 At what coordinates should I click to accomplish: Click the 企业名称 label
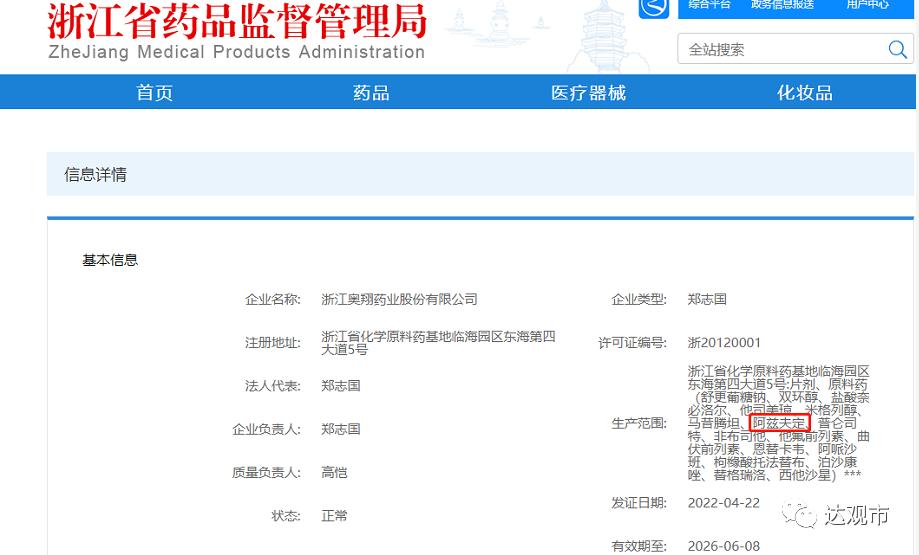273,299
